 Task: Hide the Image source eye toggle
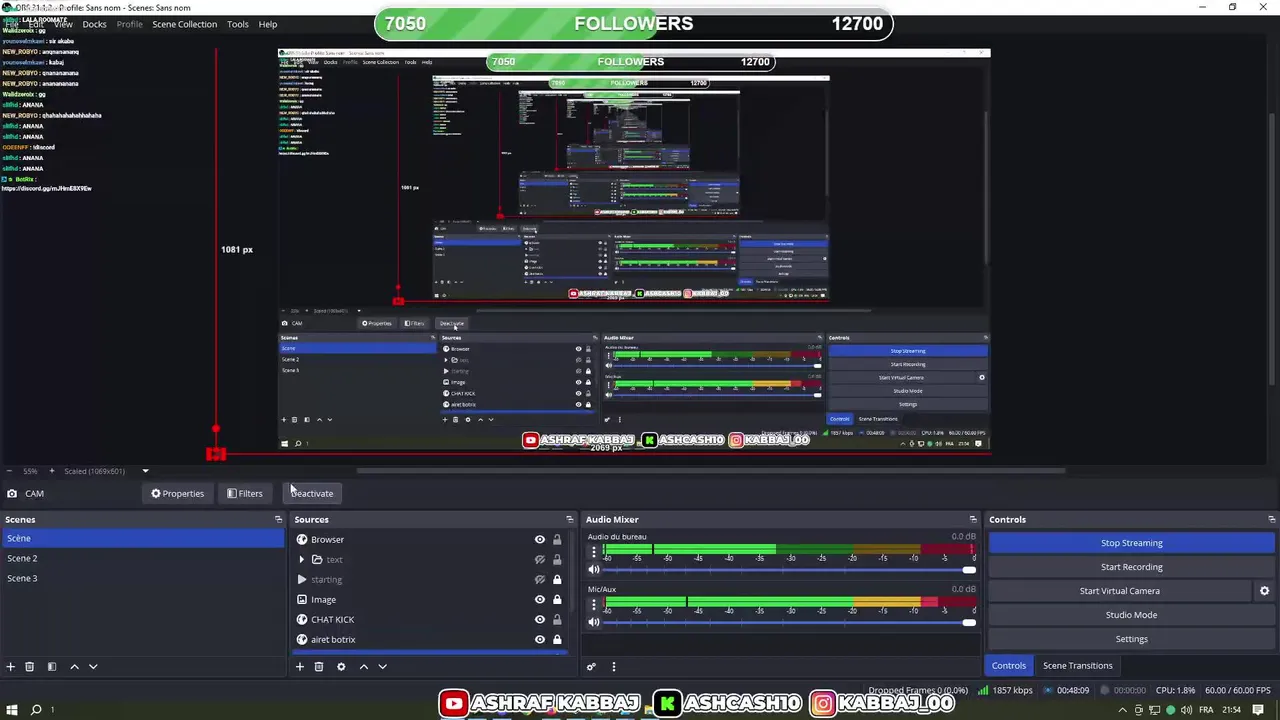click(540, 600)
